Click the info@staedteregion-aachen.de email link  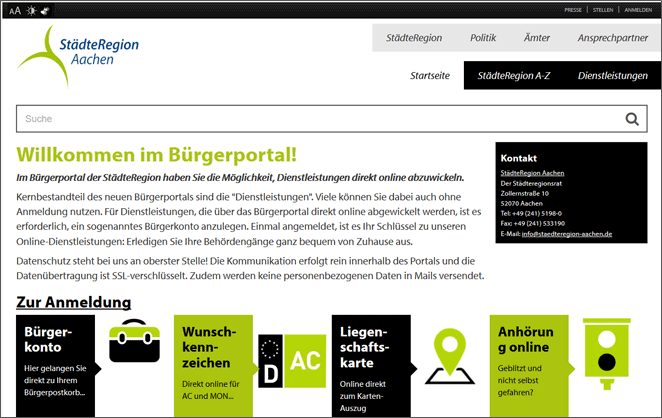567,233
